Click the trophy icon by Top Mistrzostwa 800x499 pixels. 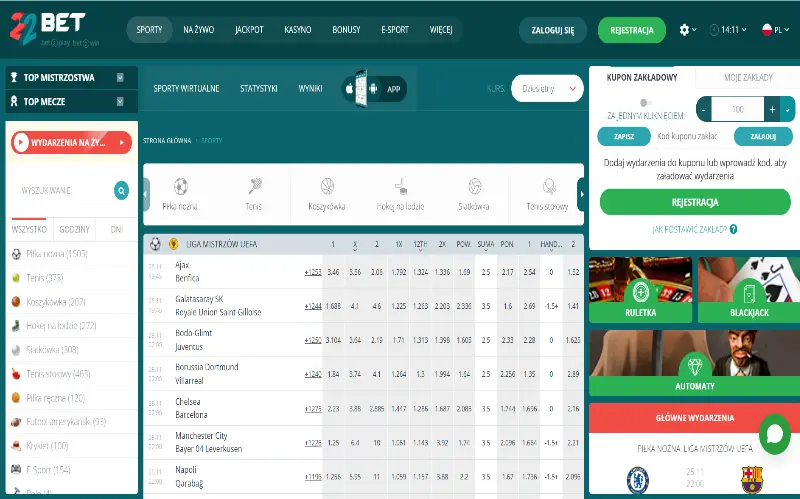[x=14, y=78]
